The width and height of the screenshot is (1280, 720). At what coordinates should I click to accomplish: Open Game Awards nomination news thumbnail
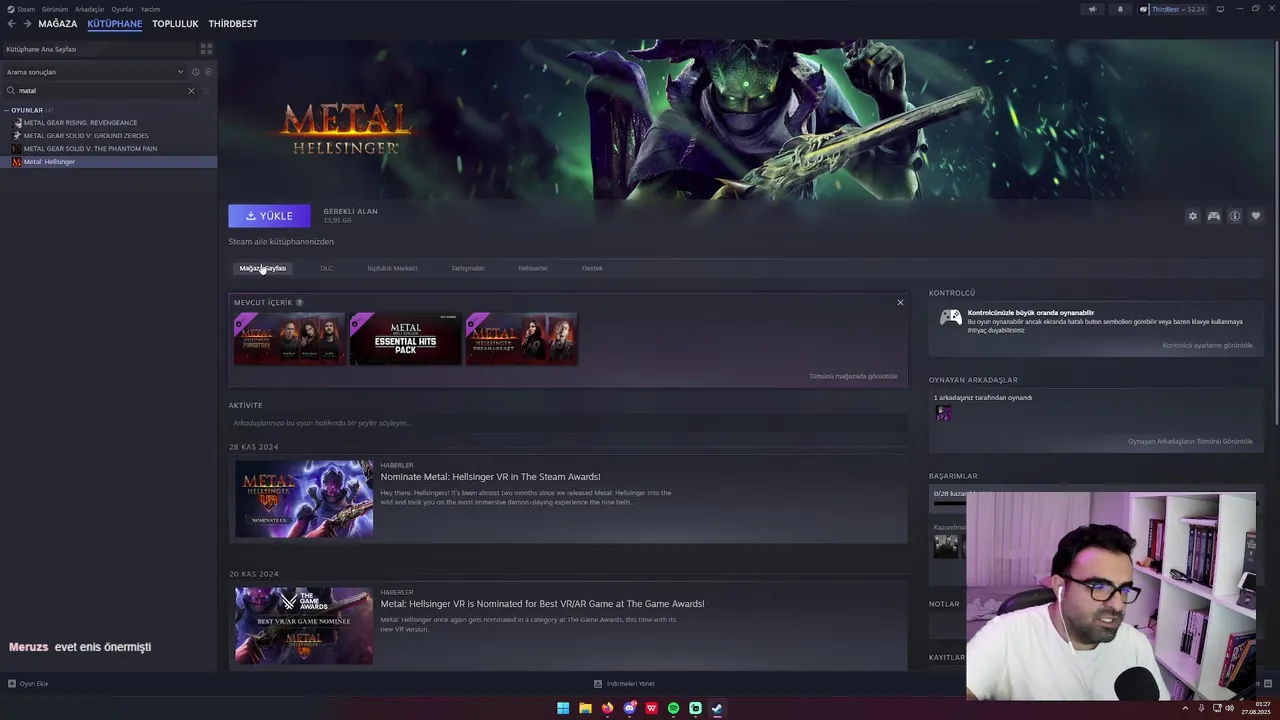pos(304,626)
